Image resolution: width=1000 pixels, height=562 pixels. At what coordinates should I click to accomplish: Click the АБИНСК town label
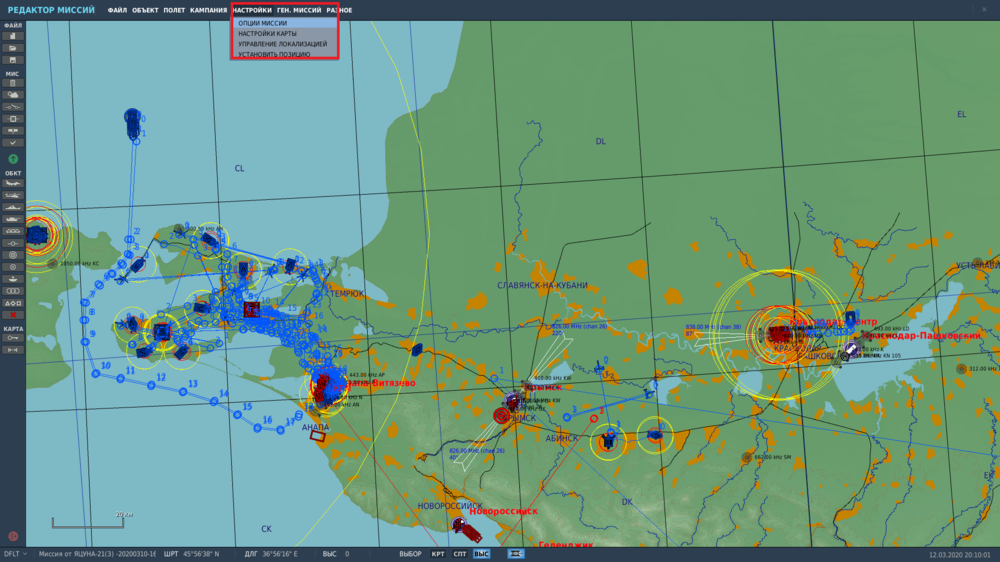561,438
